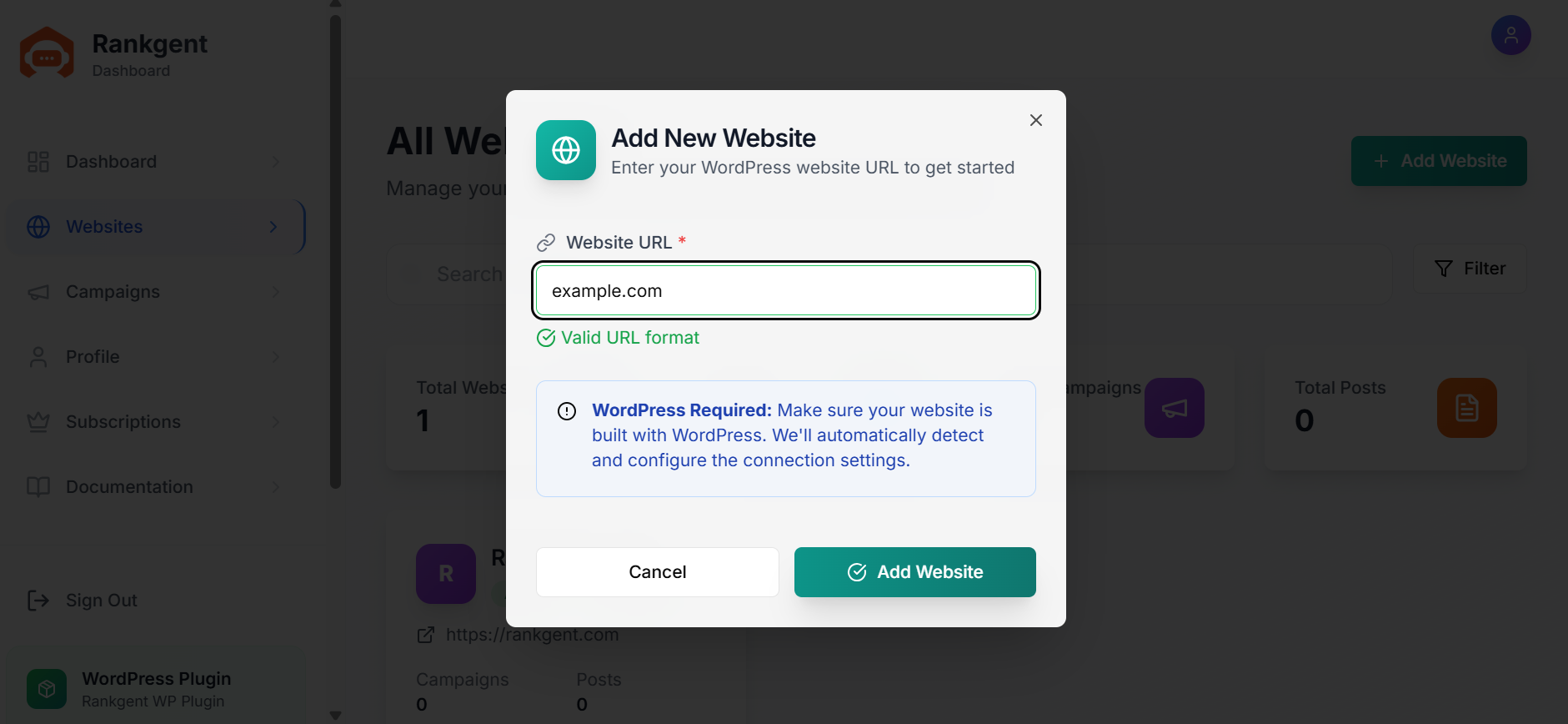1568x724 pixels.
Task: Click the globe icon in dialog header
Action: 566,150
